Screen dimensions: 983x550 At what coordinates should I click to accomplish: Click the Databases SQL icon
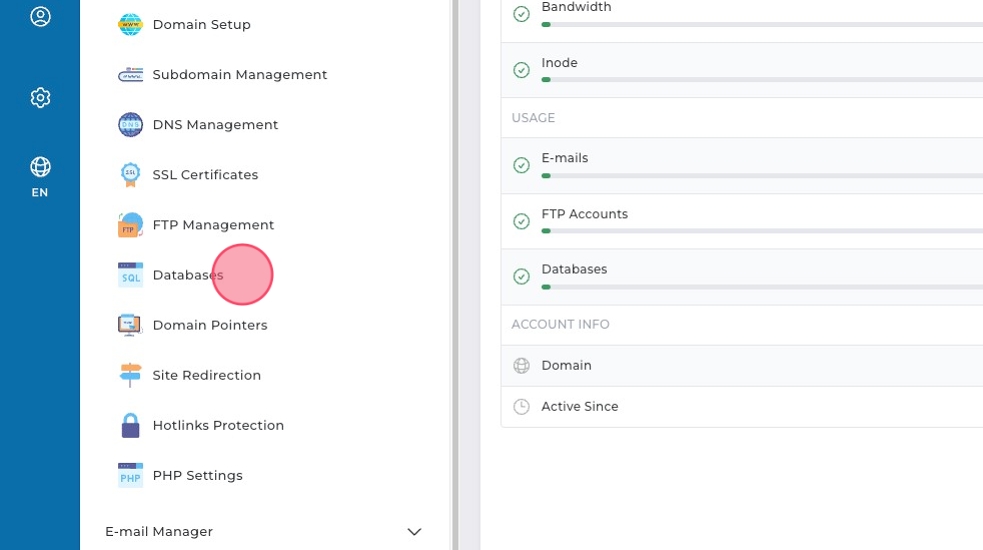tap(130, 275)
